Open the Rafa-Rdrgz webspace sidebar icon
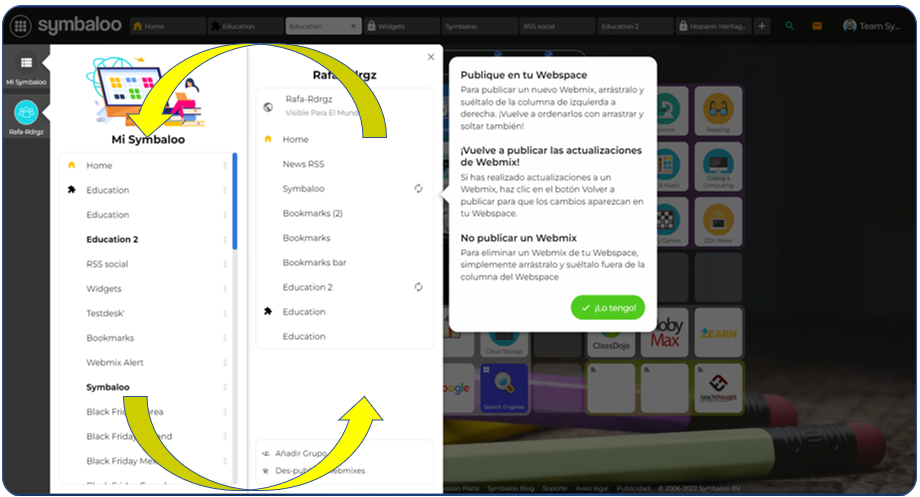The width and height of the screenshot is (920, 497). [x=26, y=112]
